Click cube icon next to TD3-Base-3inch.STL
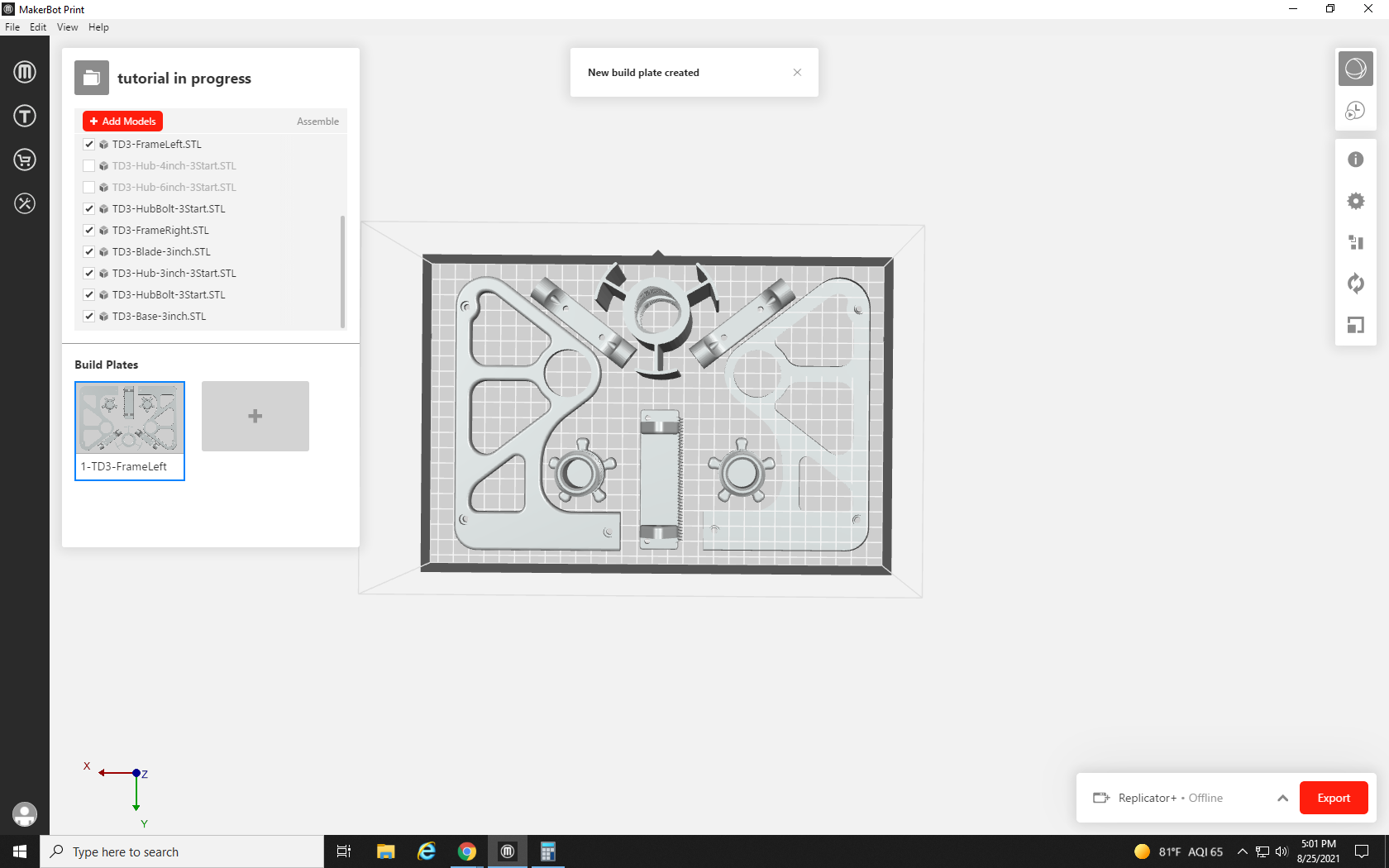Screen dimensions: 1389x868 click(x=103, y=317)
